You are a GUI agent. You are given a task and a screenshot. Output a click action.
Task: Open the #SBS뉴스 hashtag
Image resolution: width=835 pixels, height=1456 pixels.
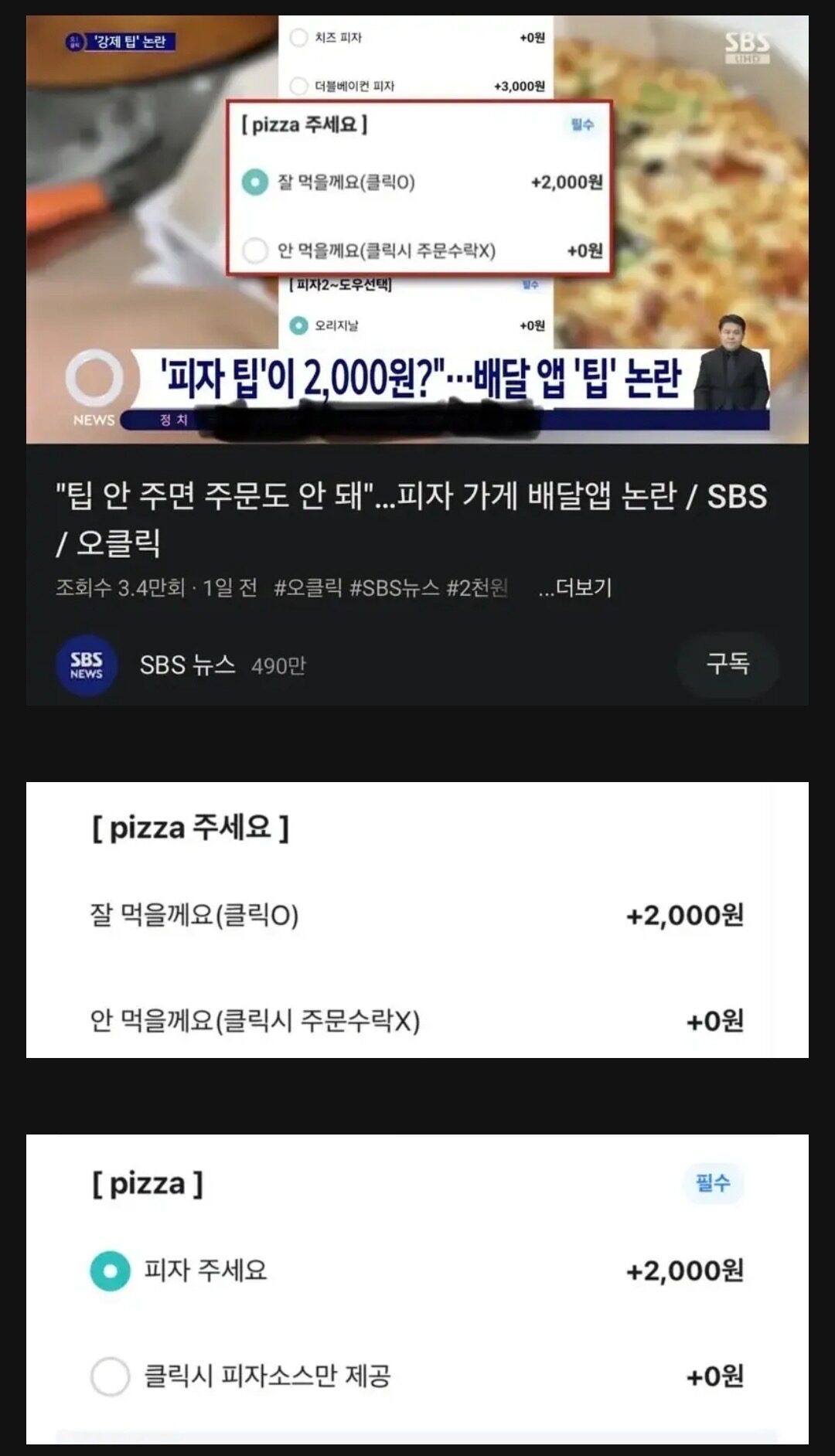394,588
